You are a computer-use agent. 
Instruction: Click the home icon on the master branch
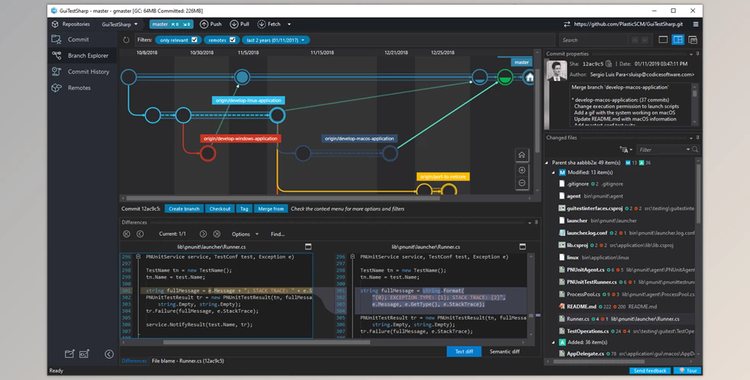pyautogui.click(x=529, y=77)
